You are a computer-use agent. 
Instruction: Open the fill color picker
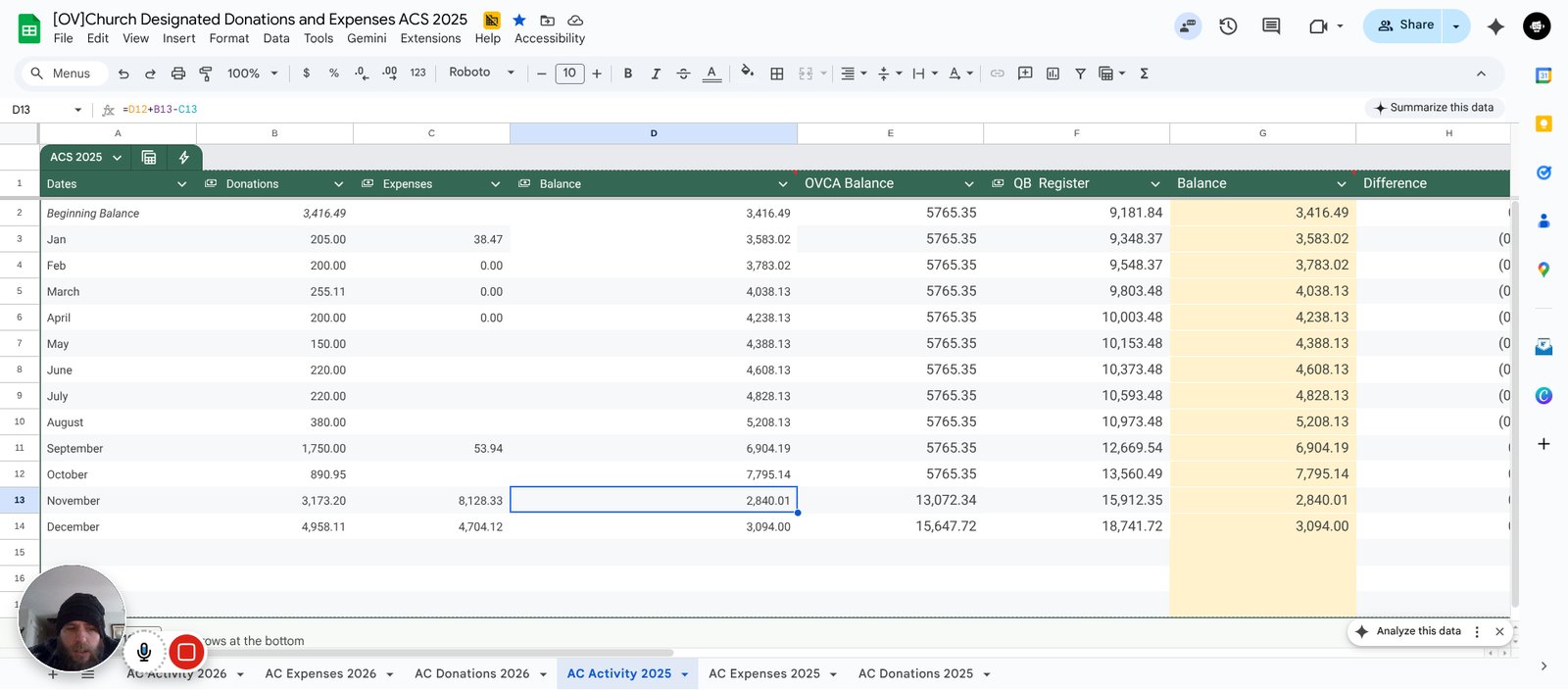(747, 73)
